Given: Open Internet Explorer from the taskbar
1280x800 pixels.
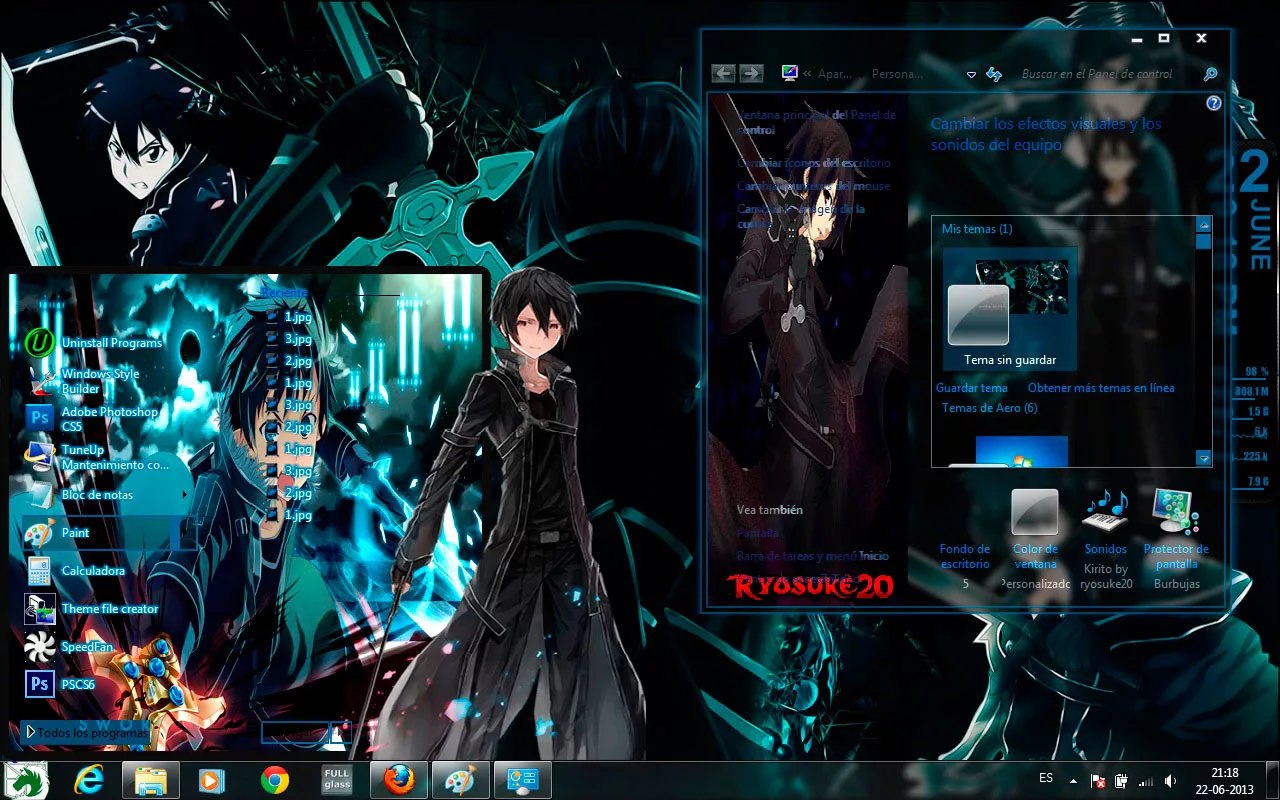Looking at the screenshot, I should tap(89, 780).
